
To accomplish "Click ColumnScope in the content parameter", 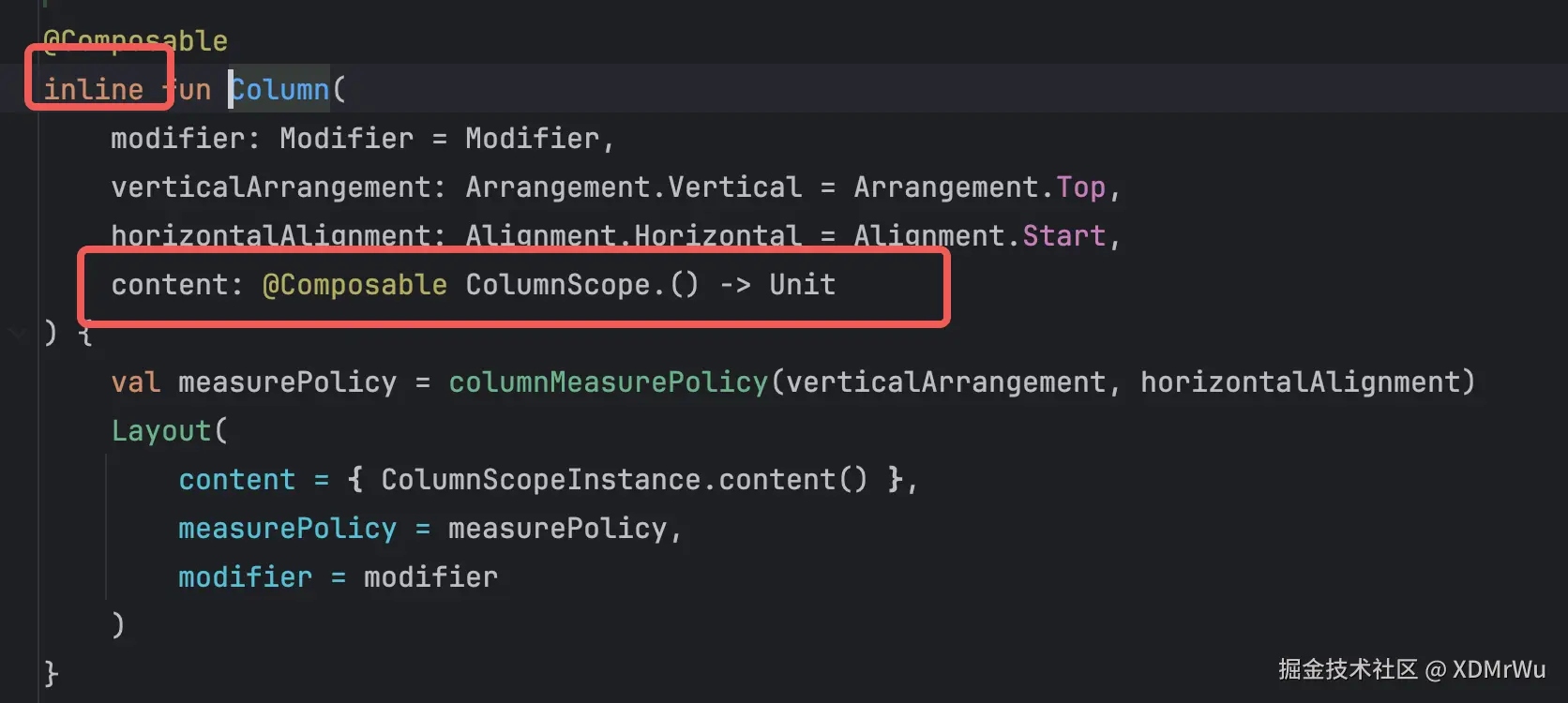I will pyautogui.click(x=558, y=285).
